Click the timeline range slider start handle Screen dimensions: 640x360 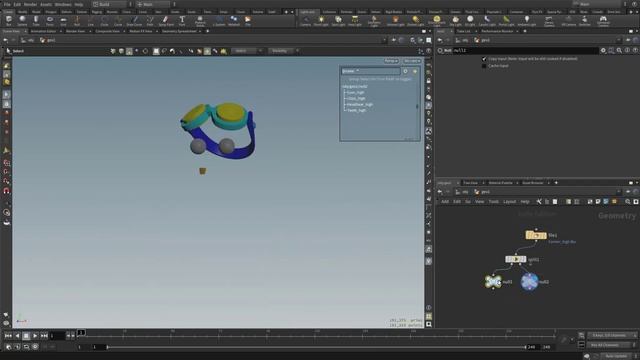(107, 347)
